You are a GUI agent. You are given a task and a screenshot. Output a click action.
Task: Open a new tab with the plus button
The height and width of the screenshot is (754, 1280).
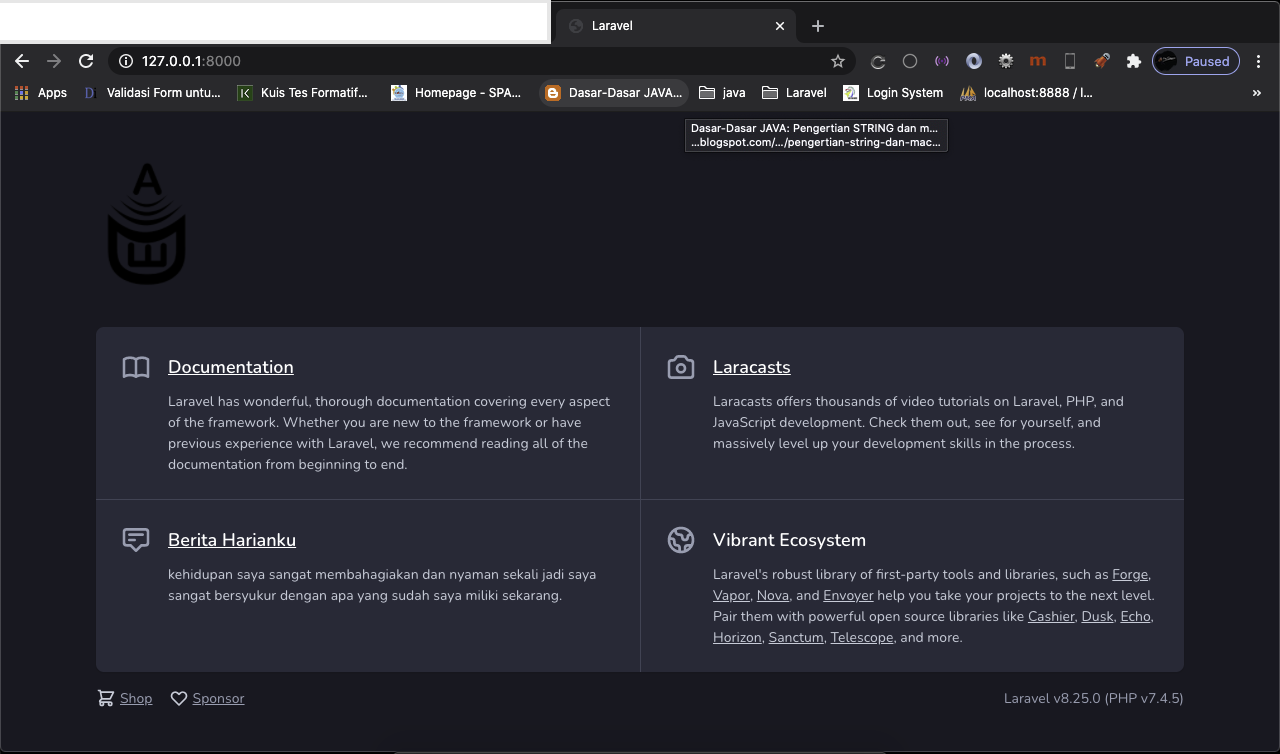point(818,26)
